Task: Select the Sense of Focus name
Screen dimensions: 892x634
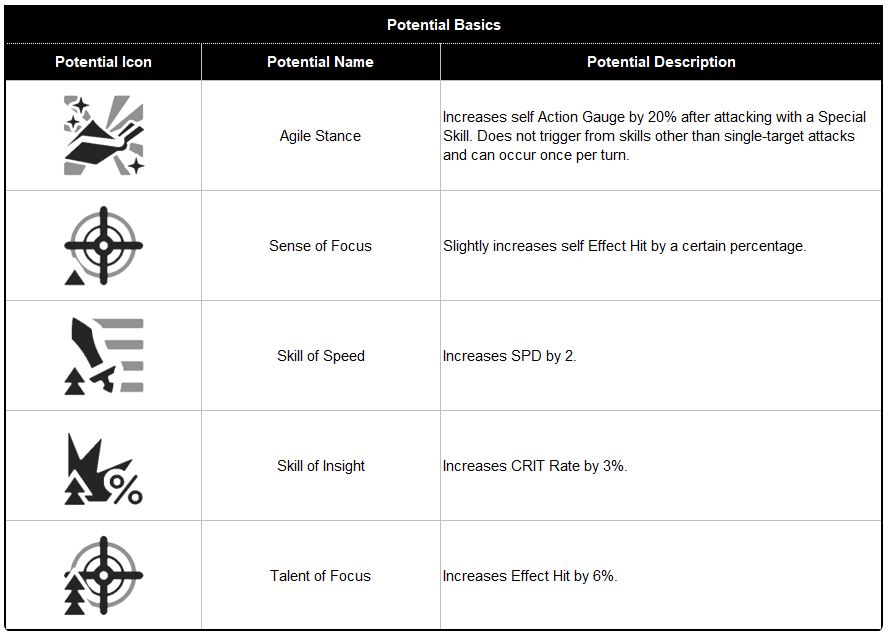Action: [320, 246]
